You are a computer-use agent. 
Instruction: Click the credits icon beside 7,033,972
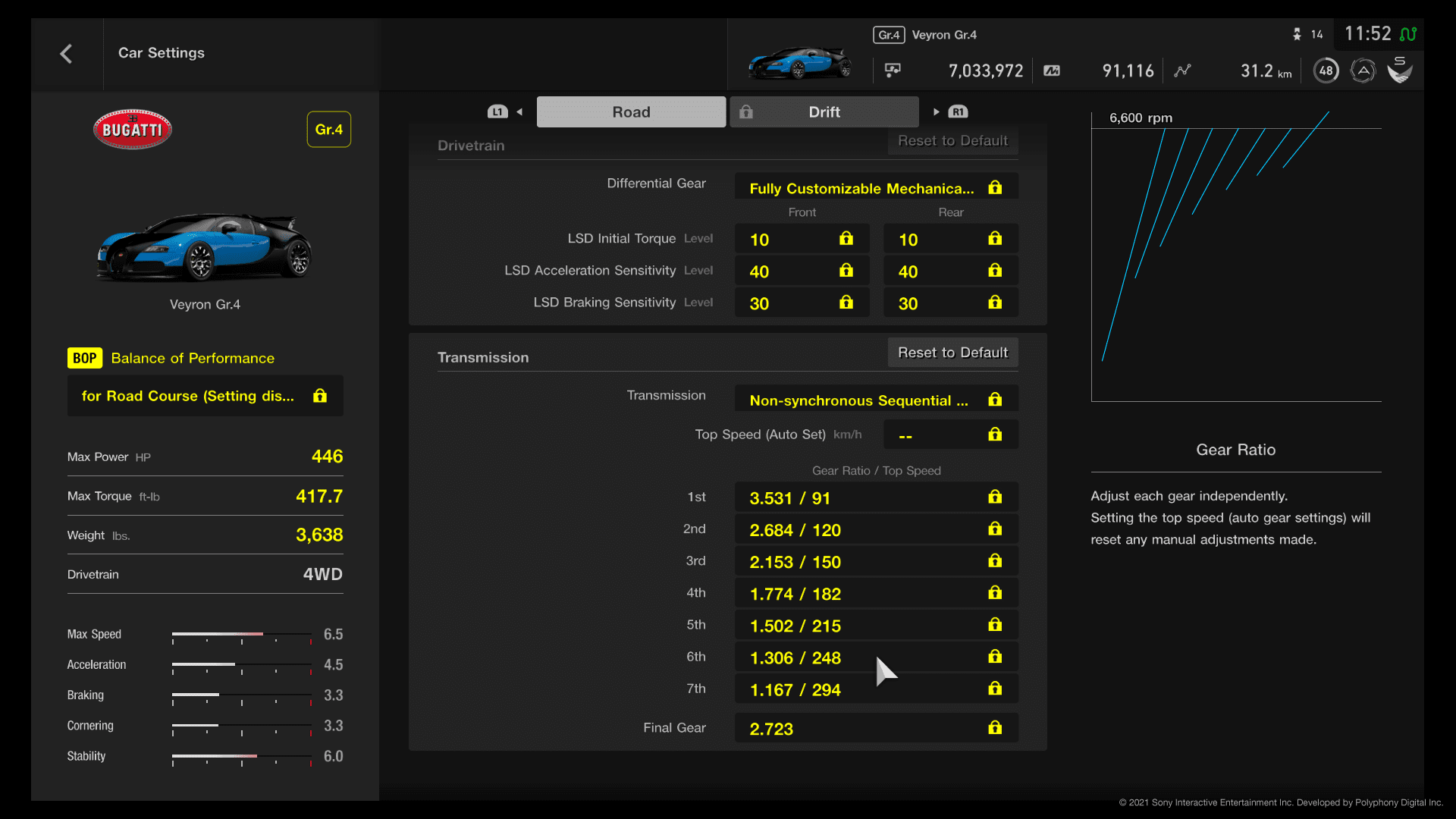pyautogui.click(x=893, y=71)
